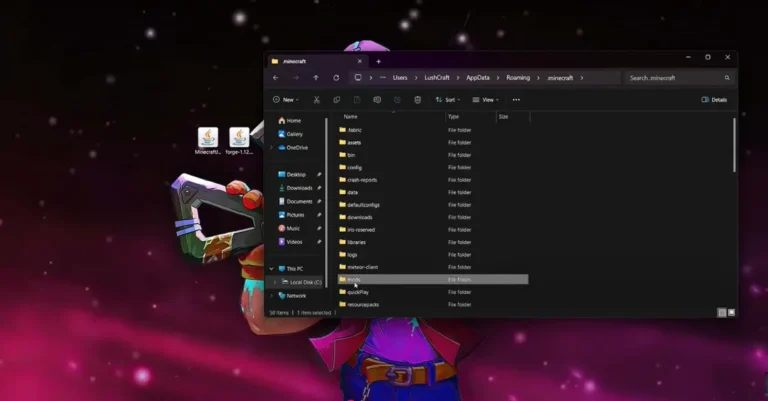Click the Cut scissors icon
The width and height of the screenshot is (768, 401).
coord(316,100)
